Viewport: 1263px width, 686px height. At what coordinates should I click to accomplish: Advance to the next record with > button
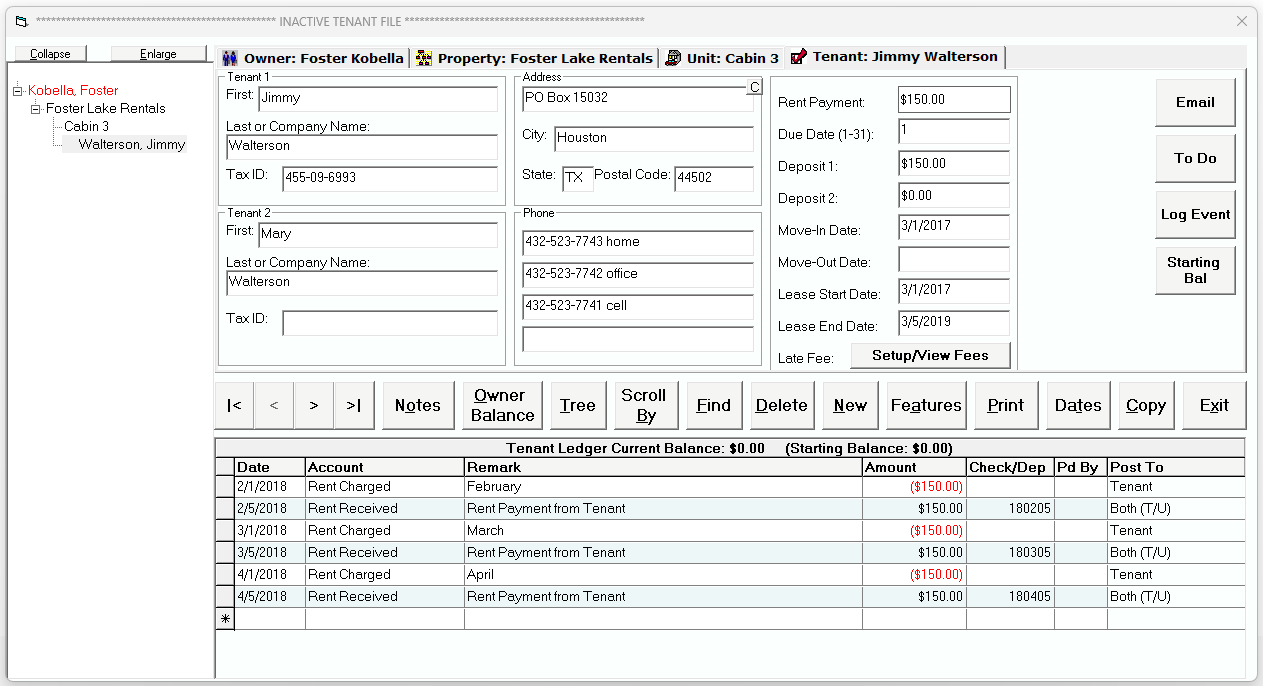tap(314, 405)
